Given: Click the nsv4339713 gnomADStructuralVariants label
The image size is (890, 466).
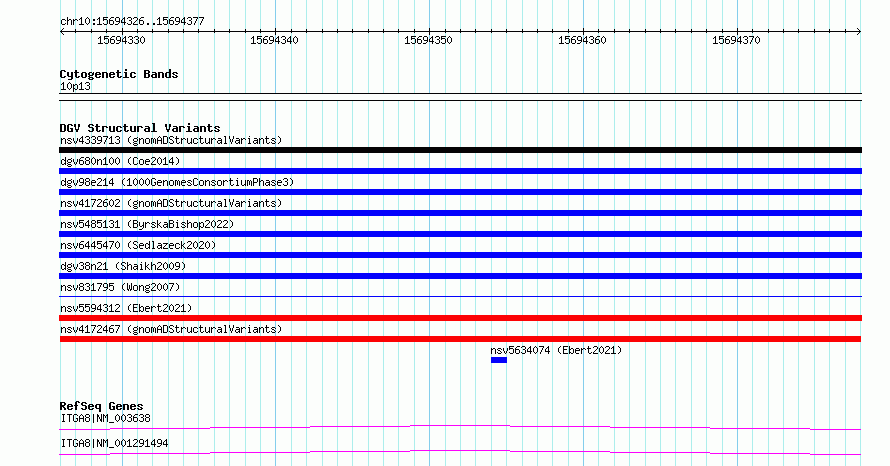Looking at the screenshot, I should (x=171, y=140).
